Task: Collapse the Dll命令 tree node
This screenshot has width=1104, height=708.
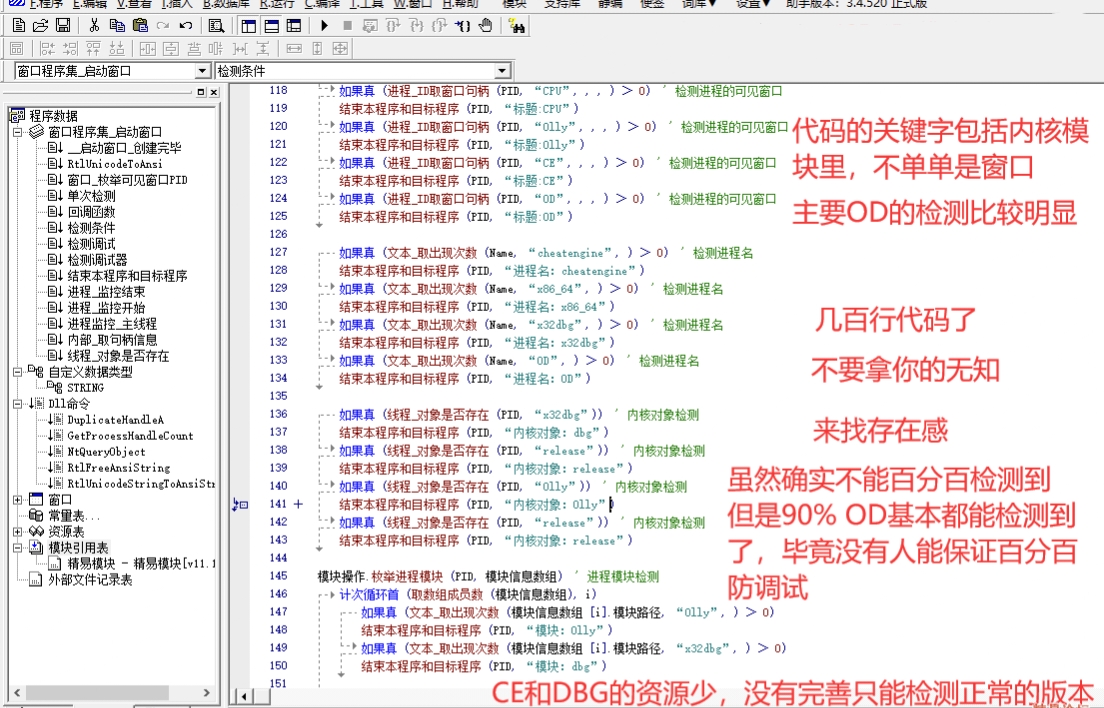Action: 18,404
